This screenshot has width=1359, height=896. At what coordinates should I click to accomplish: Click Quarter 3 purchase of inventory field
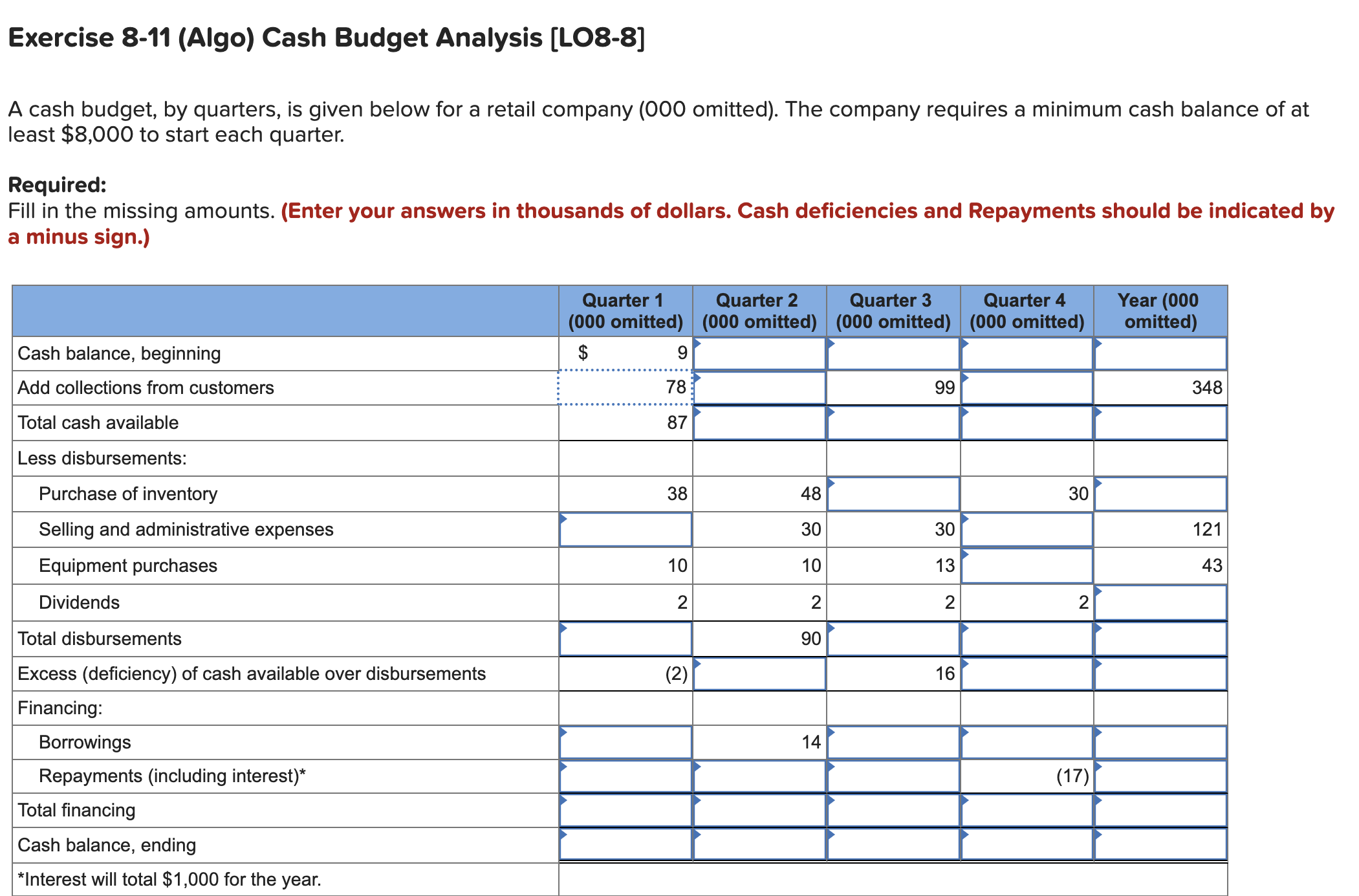click(x=893, y=494)
